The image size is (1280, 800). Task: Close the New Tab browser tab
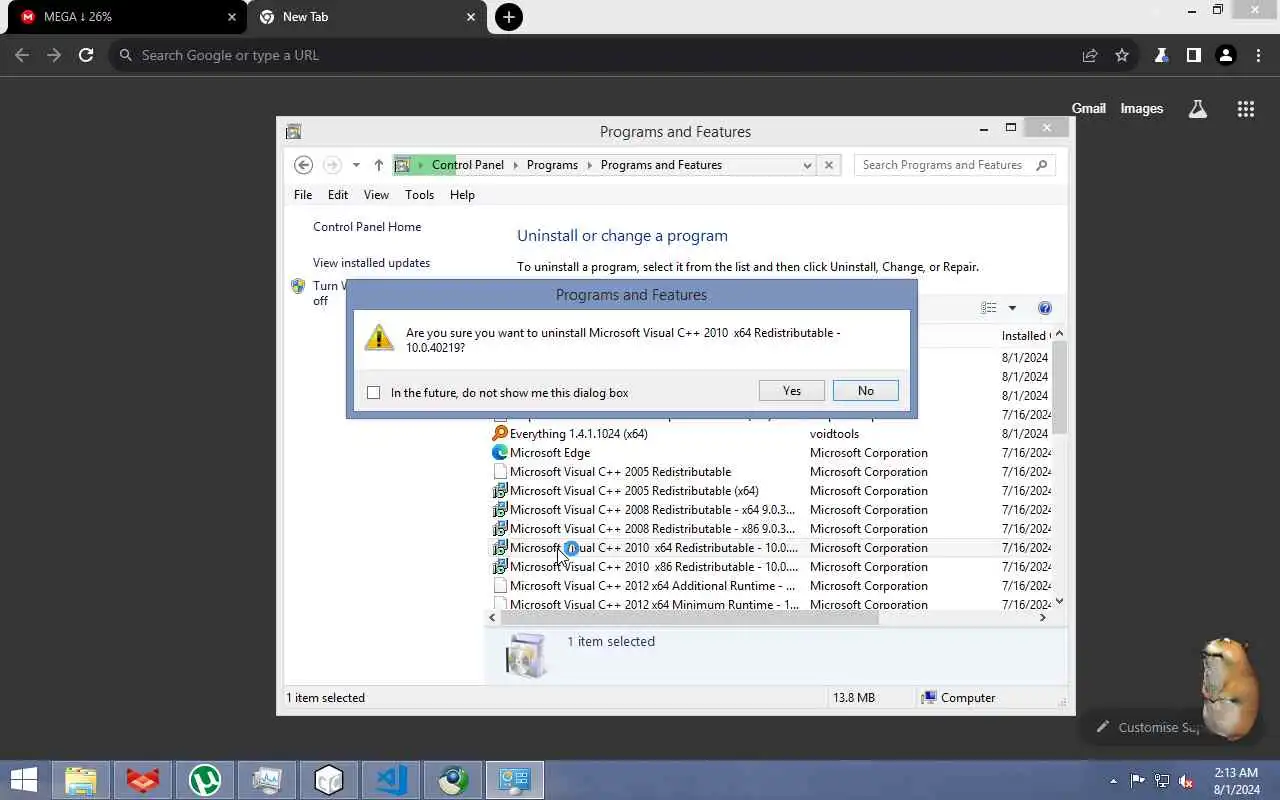pyautogui.click(x=471, y=17)
